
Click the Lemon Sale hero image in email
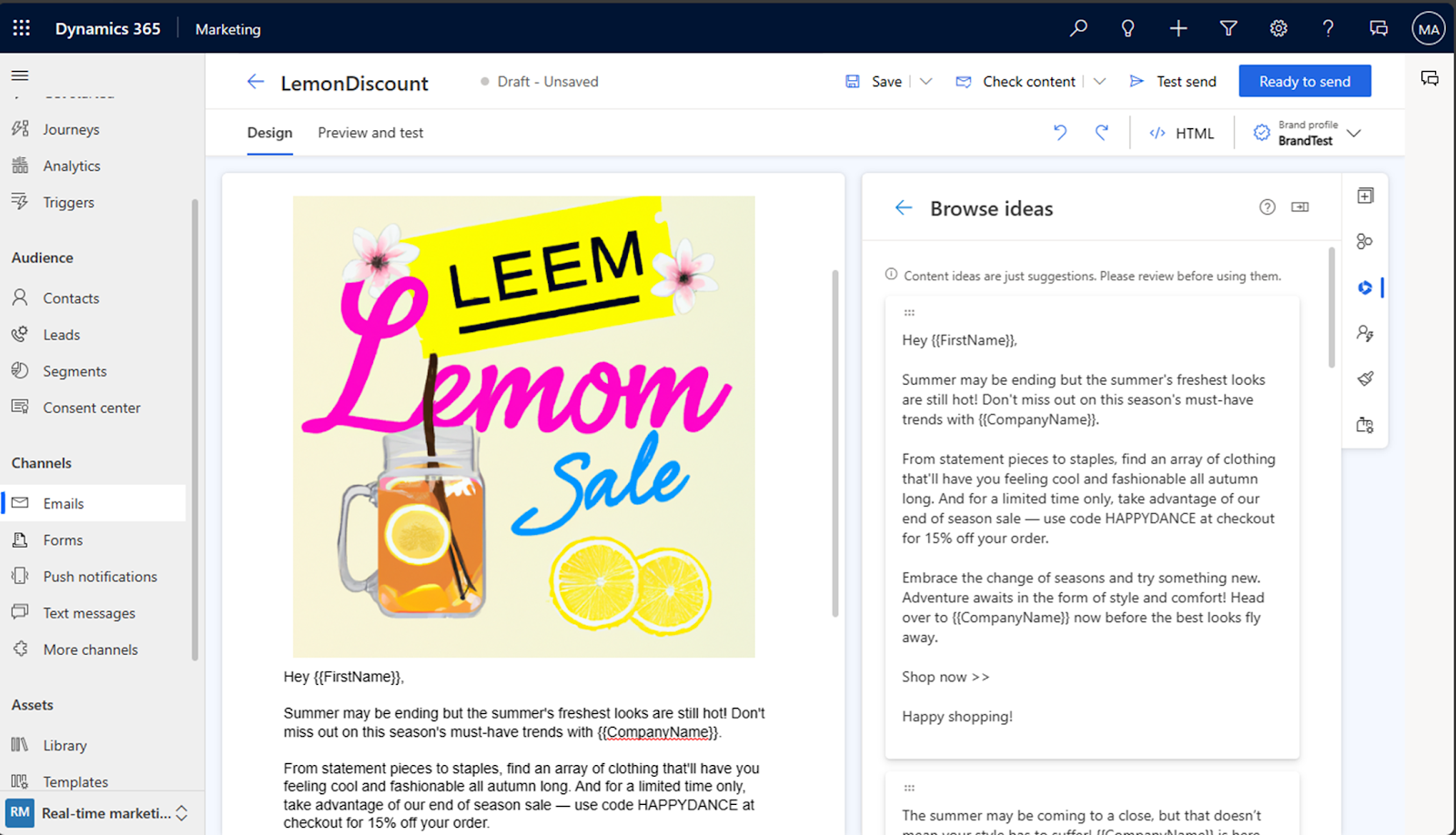(524, 427)
